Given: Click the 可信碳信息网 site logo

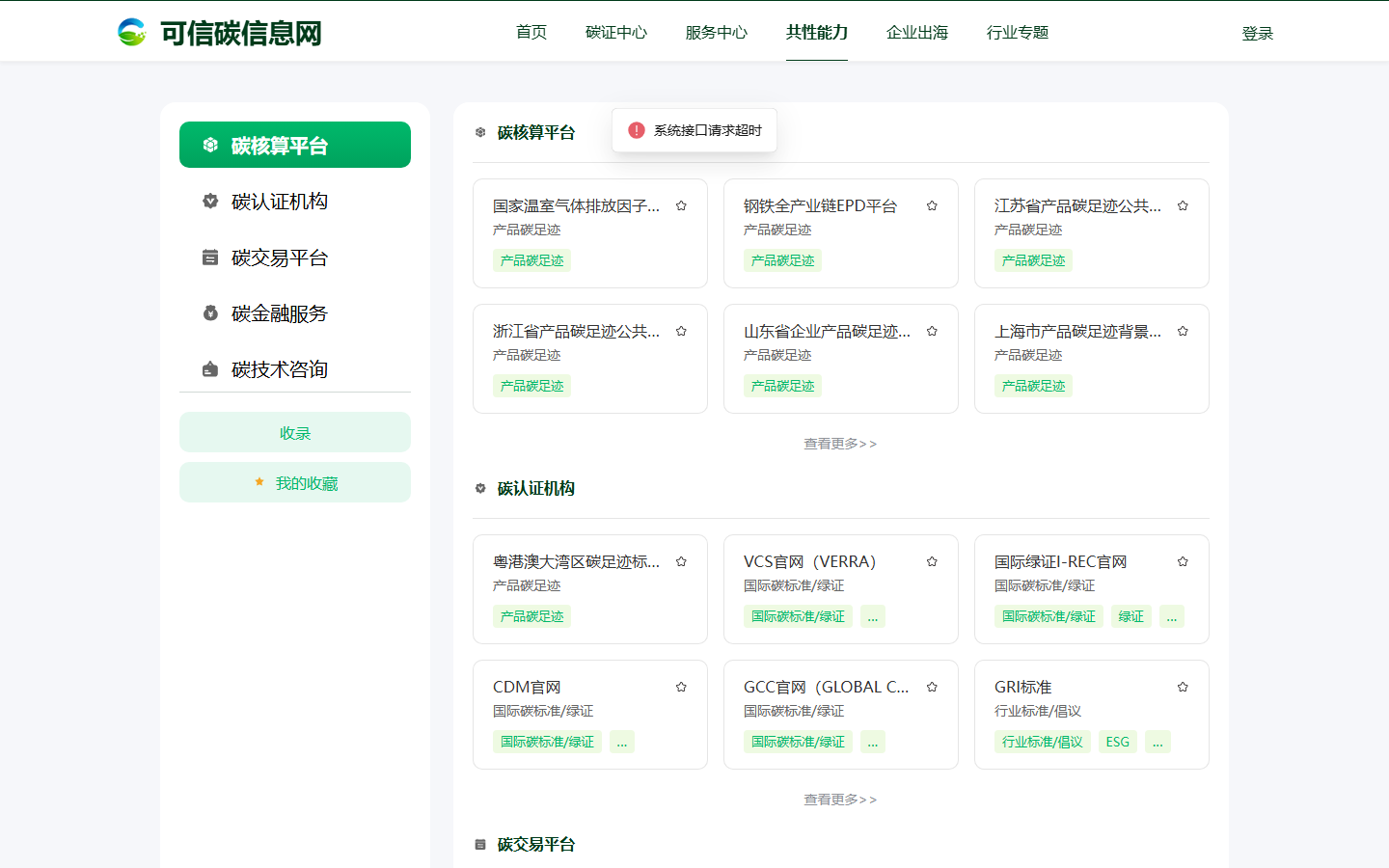Looking at the screenshot, I should coord(219,33).
